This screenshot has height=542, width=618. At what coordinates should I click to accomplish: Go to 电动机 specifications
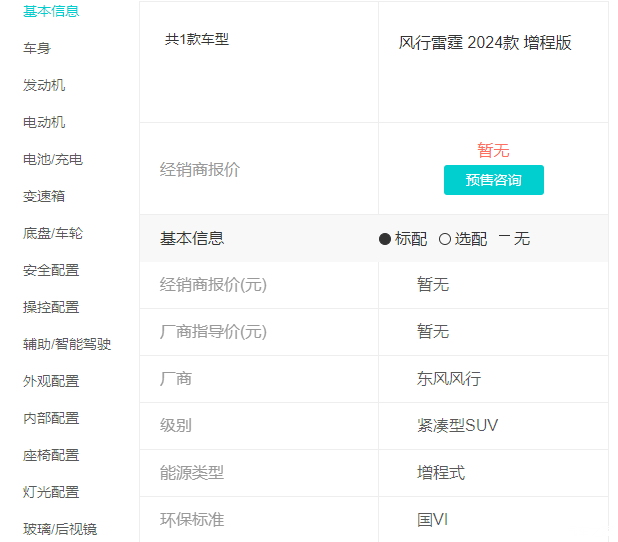point(44,122)
